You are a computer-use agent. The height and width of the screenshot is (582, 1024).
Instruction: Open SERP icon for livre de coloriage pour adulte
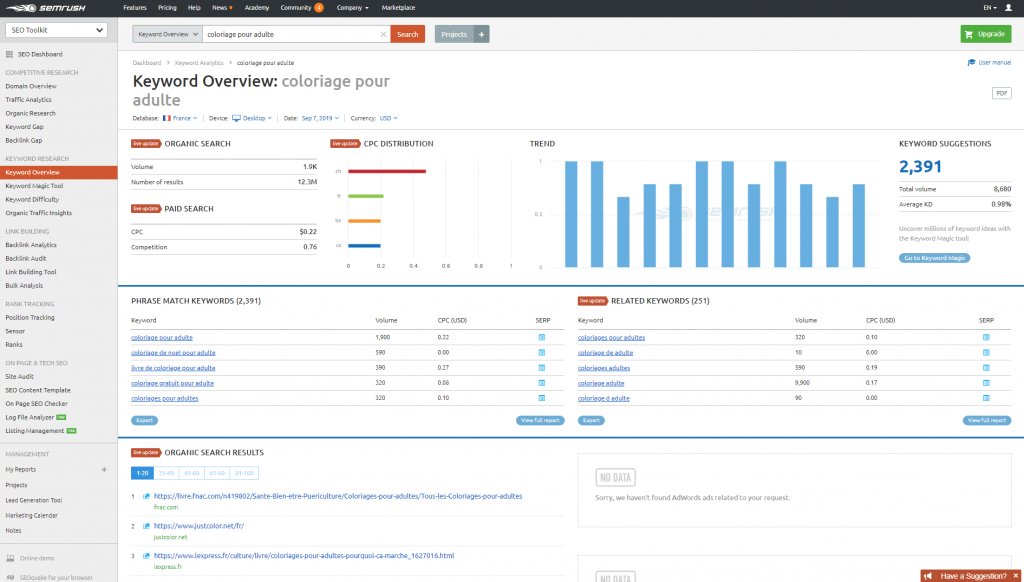541,368
